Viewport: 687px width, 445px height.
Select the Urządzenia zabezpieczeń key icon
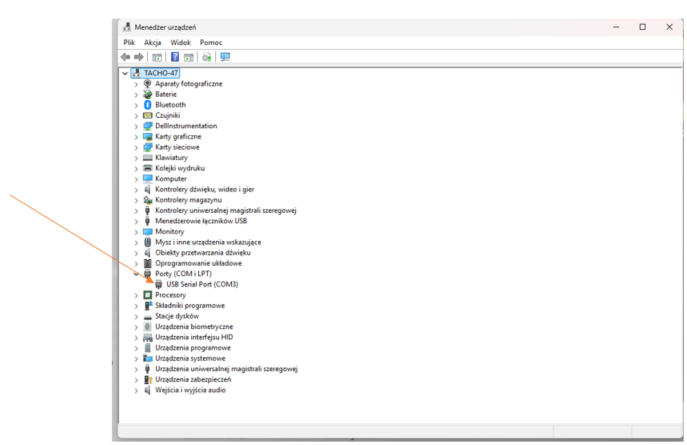click(148, 380)
